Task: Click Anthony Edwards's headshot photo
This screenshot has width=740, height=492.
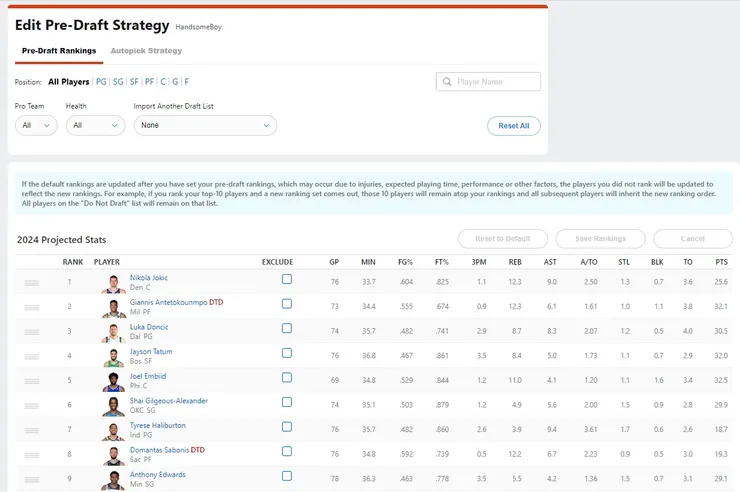Action: [x=113, y=480]
